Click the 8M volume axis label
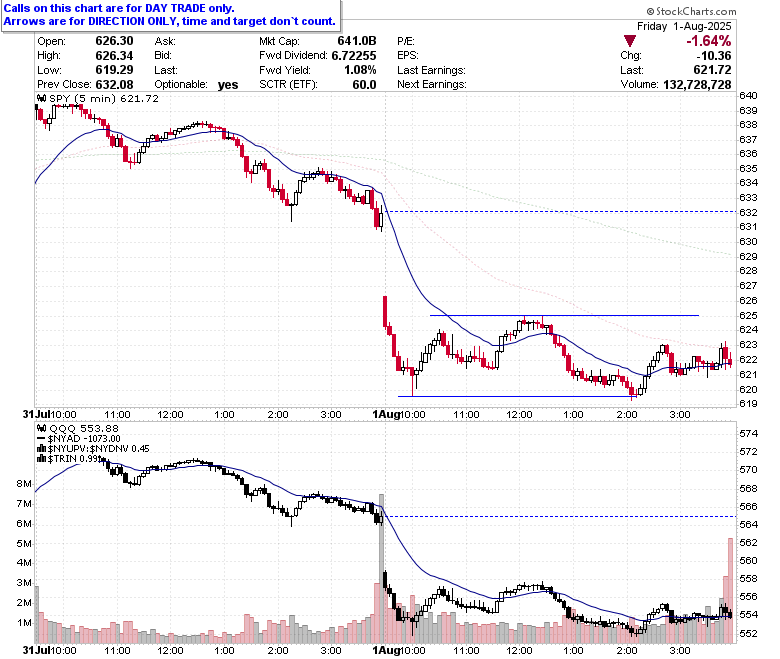Viewport: 780px width, 659px height. (23, 483)
